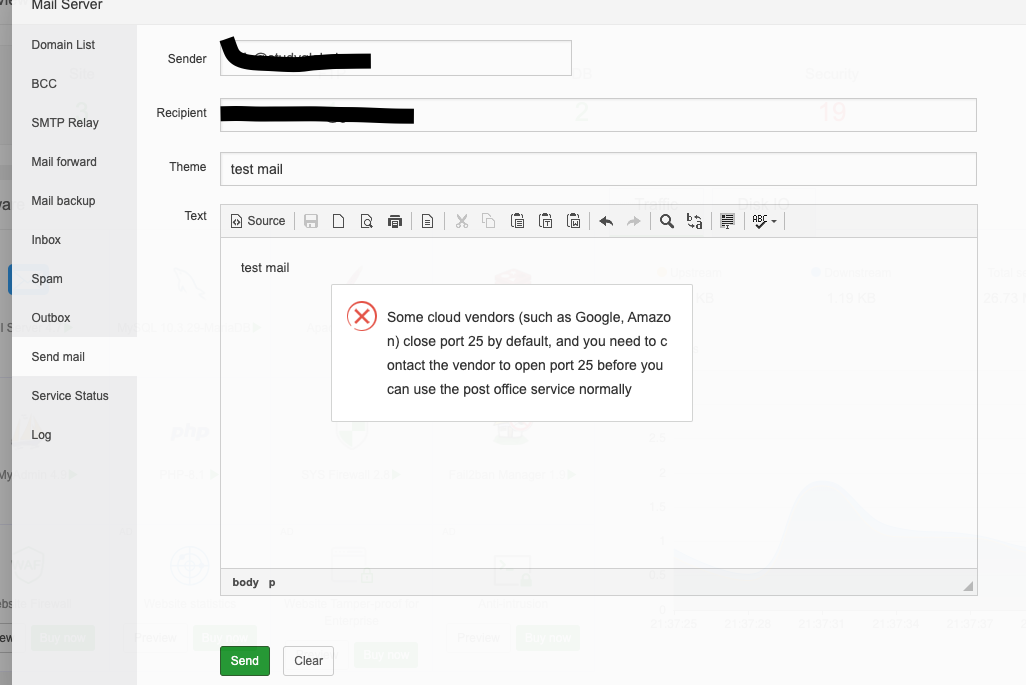Click the Paste as plain text icon
This screenshot has height=685, width=1026.
pyautogui.click(x=546, y=221)
